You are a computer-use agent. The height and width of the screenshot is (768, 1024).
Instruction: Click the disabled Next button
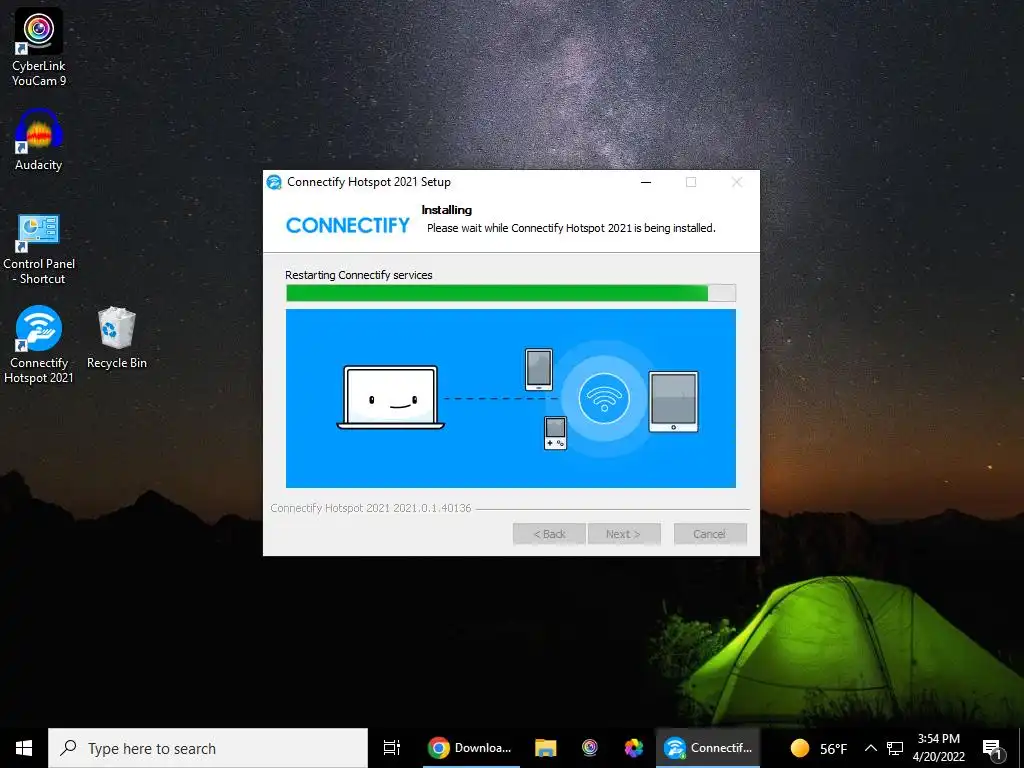(x=624, y=534)
